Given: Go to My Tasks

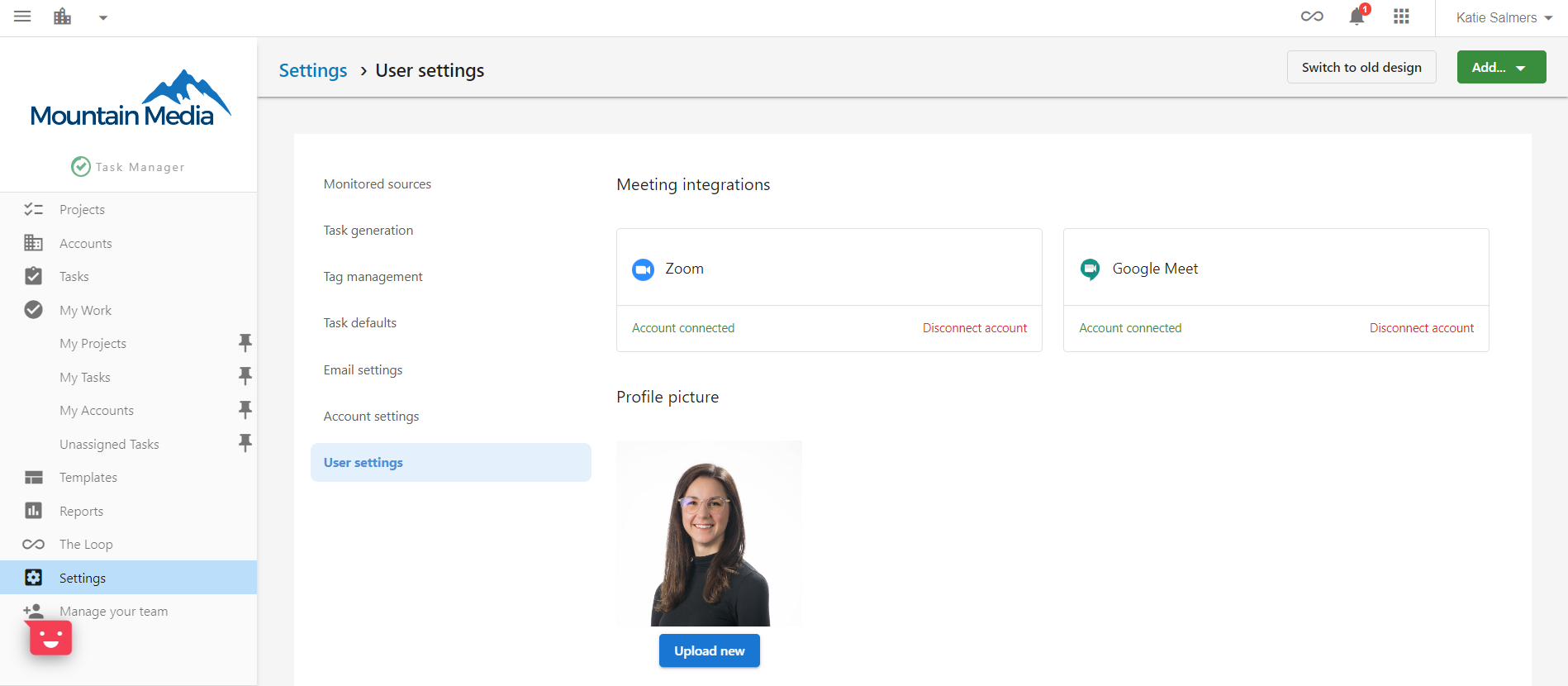Looking at the screenshot, I should pos(85,378).
